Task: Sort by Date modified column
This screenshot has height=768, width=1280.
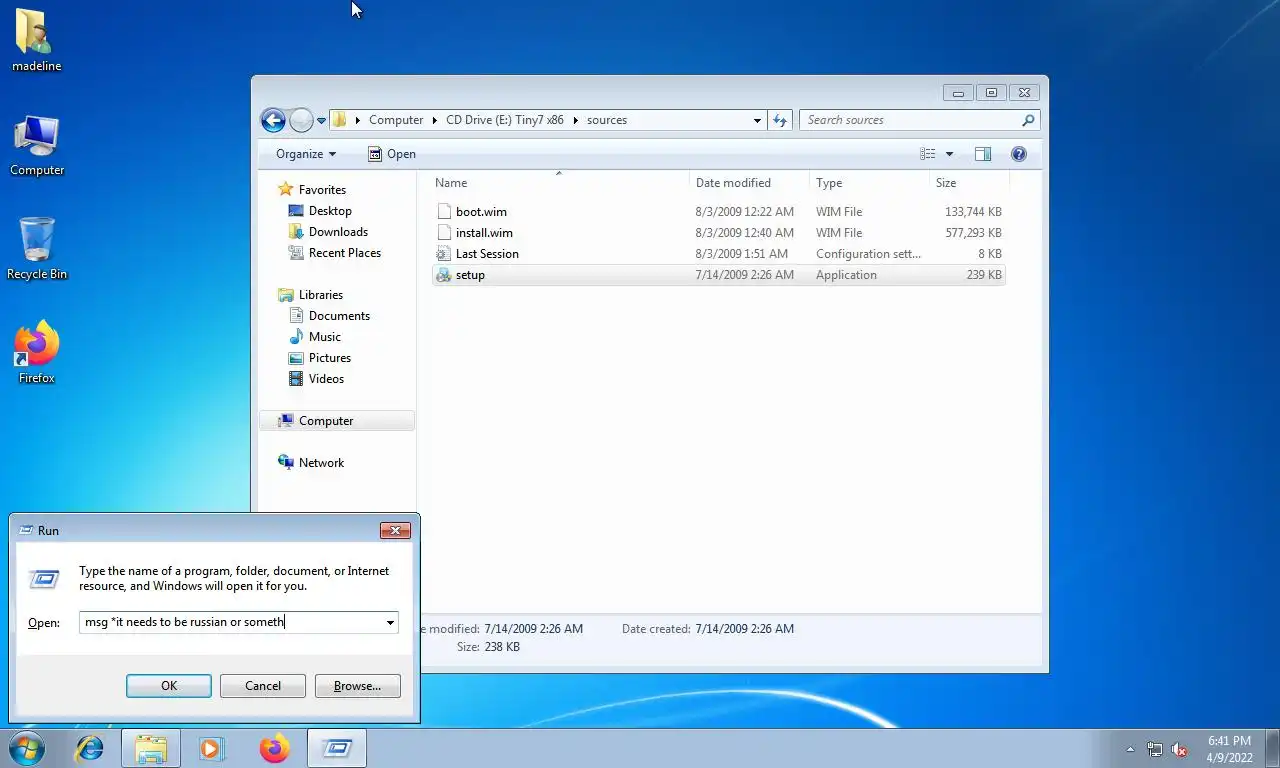Action: tap(749, 183)
